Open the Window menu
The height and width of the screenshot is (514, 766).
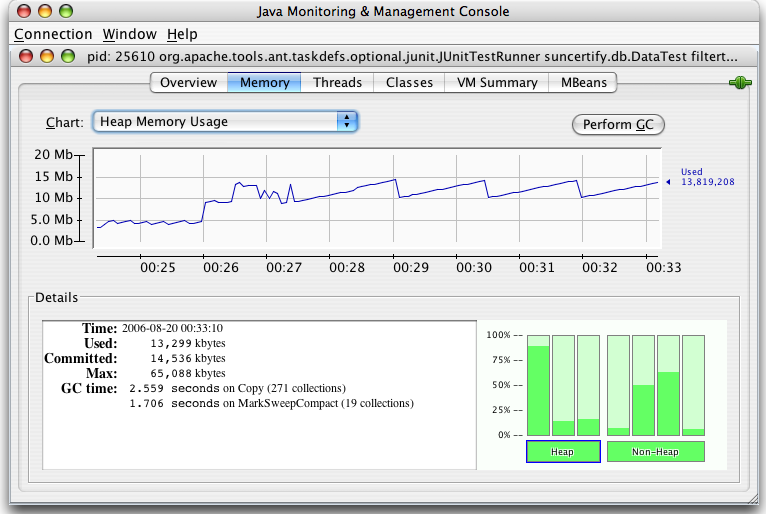129,34
